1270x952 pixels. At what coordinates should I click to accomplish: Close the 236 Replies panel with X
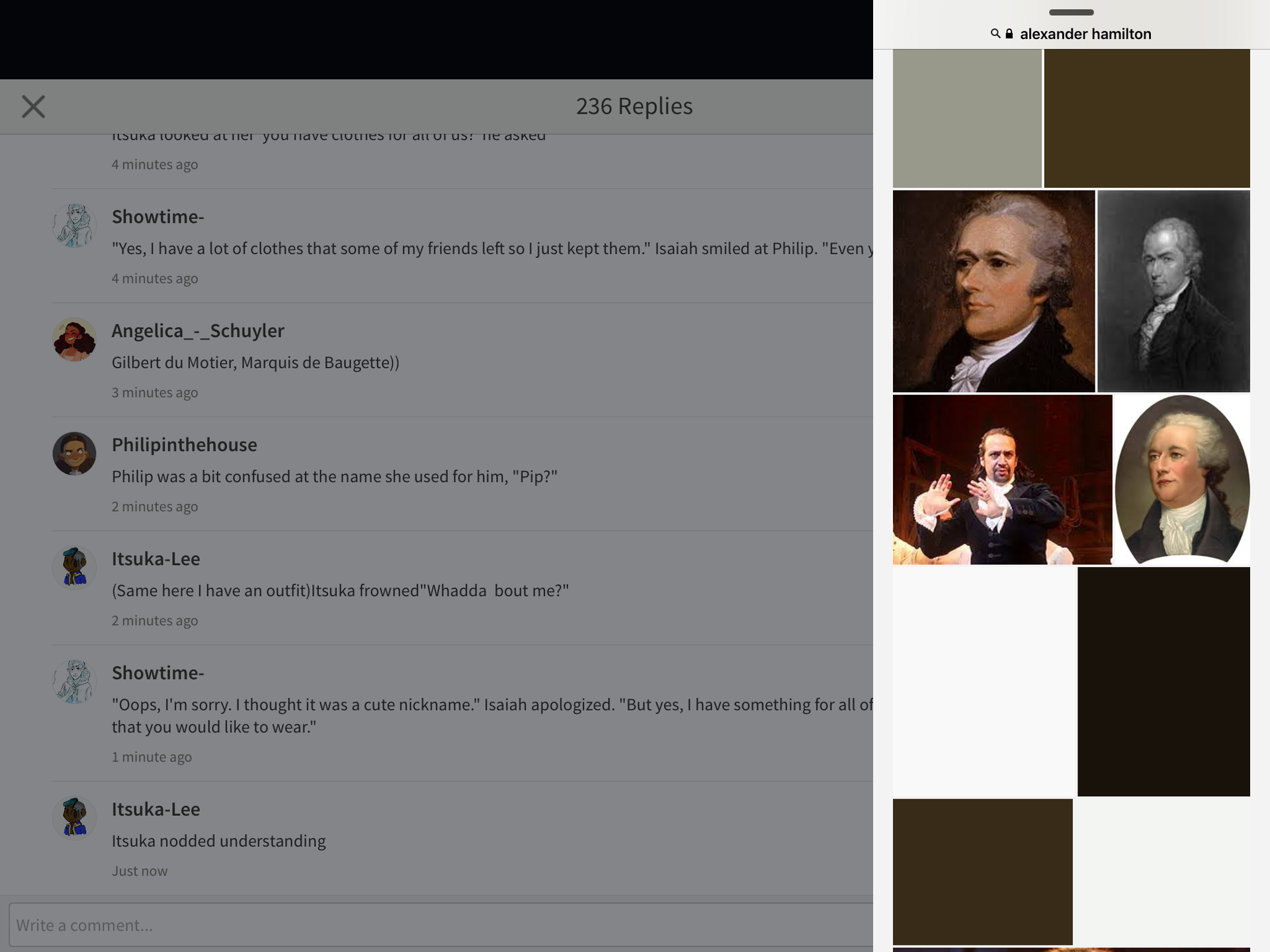pos(33,106)
